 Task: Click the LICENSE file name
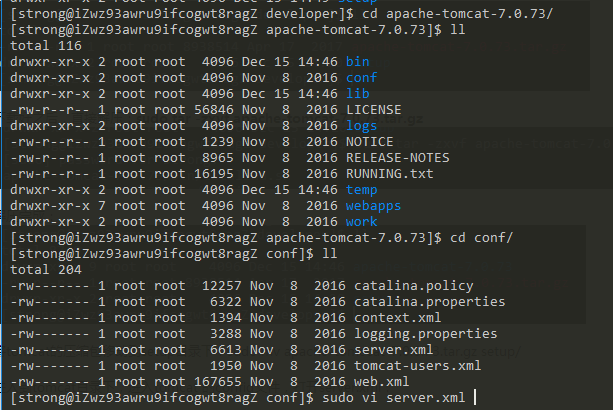pos(374,110)
